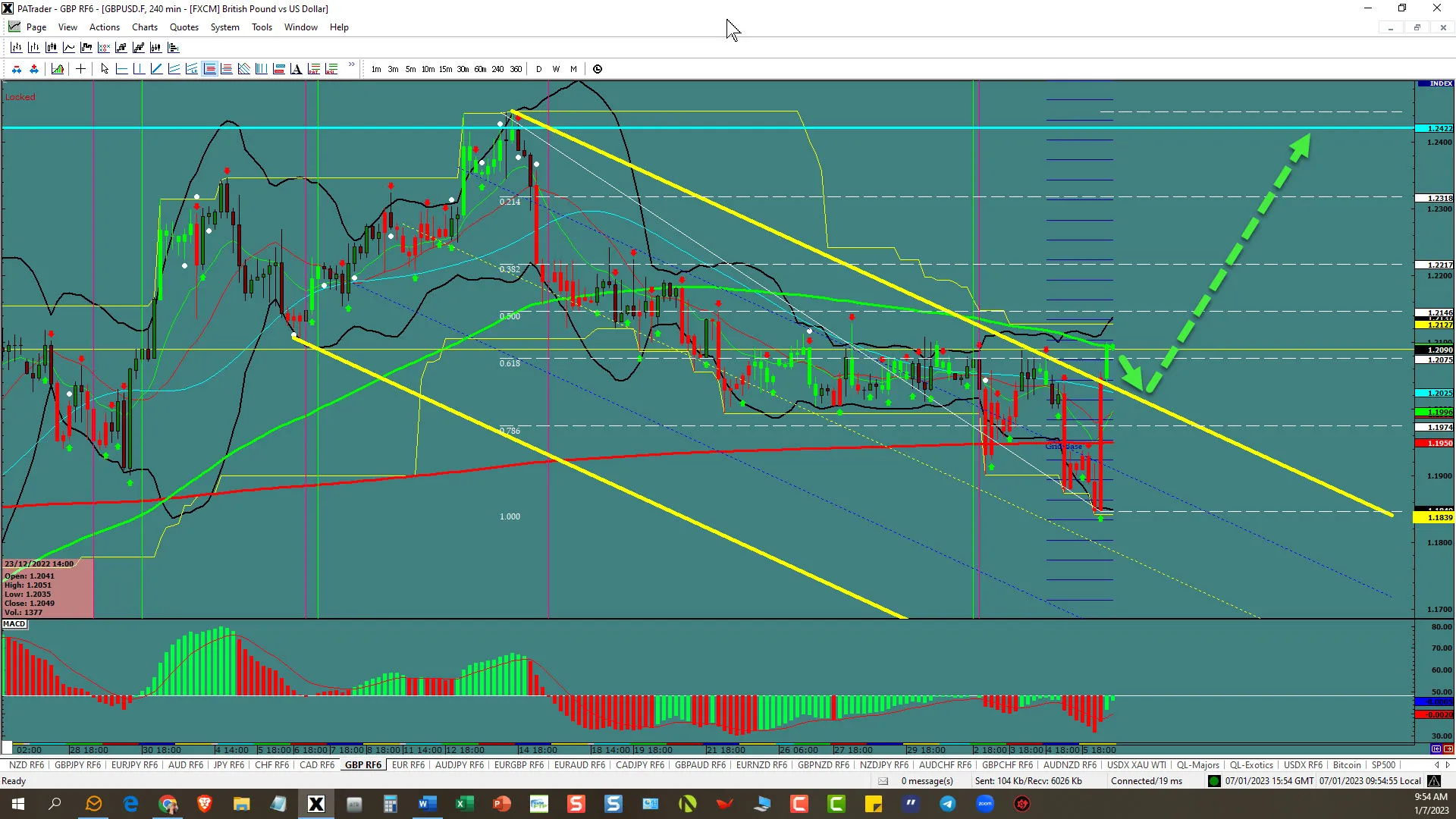Pick the crosshair cursor tool

(80, 69)
